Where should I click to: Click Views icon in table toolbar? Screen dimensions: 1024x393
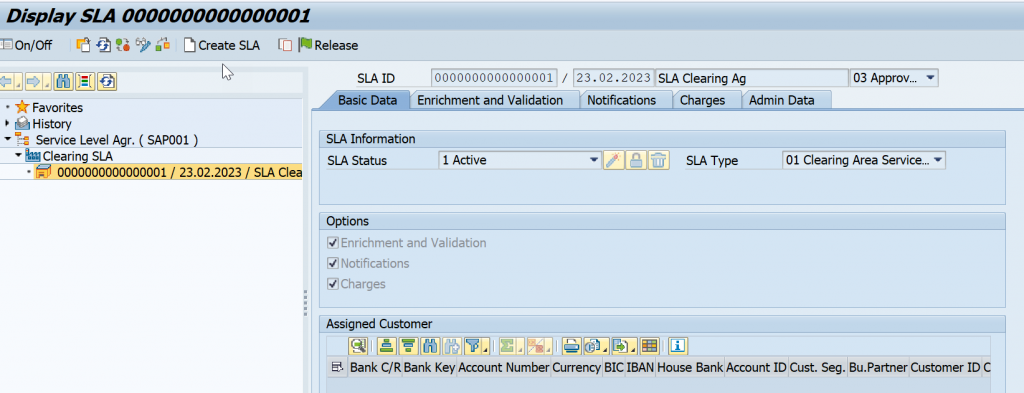596,346
